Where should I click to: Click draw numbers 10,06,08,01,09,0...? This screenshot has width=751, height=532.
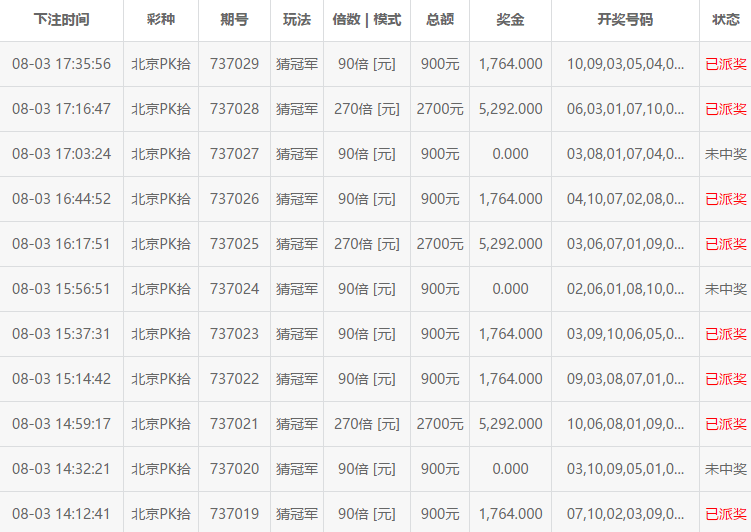[625, 424]
